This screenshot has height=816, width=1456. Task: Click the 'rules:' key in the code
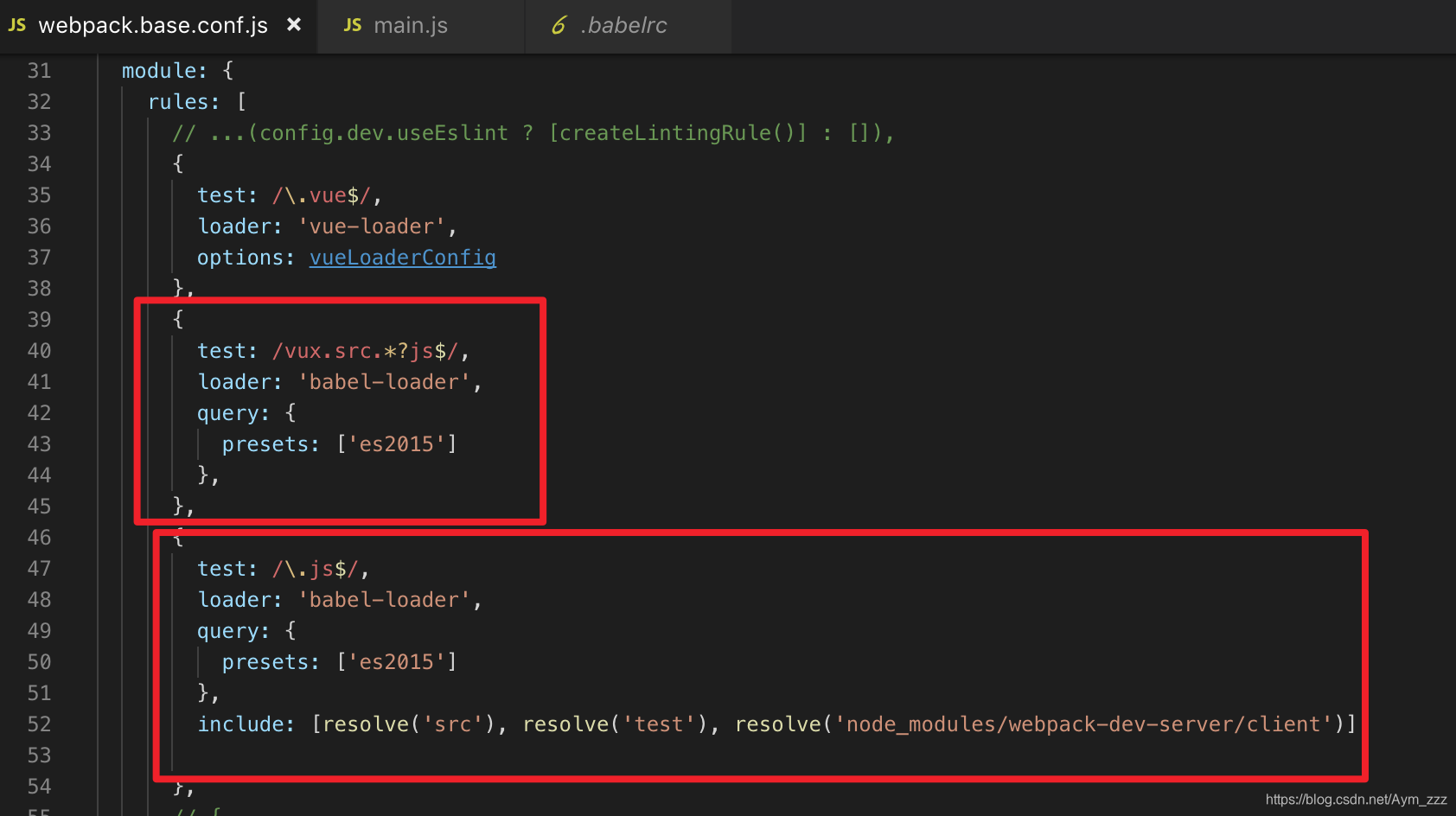point(183,102)
